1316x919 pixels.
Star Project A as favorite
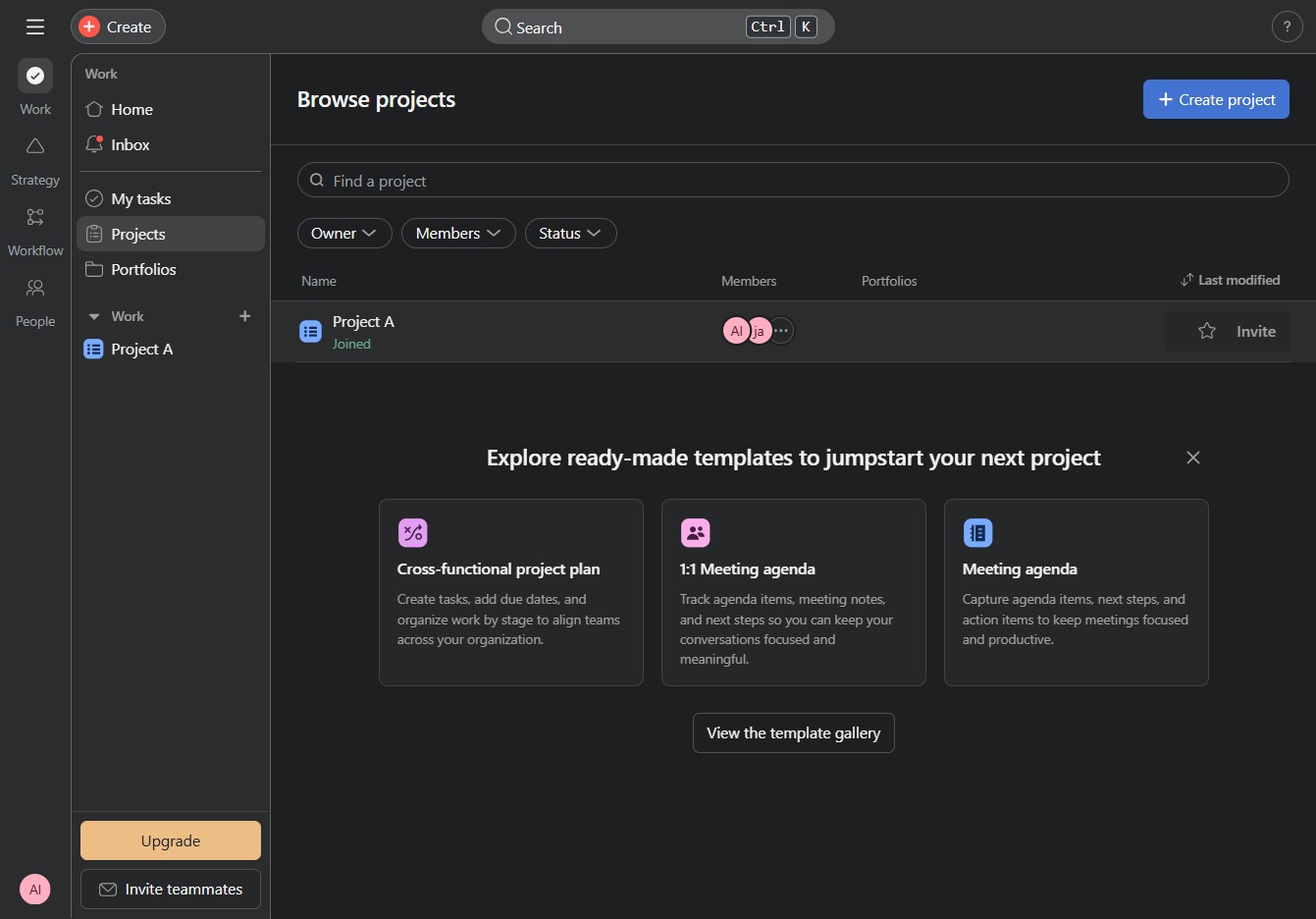(1207, 331)
